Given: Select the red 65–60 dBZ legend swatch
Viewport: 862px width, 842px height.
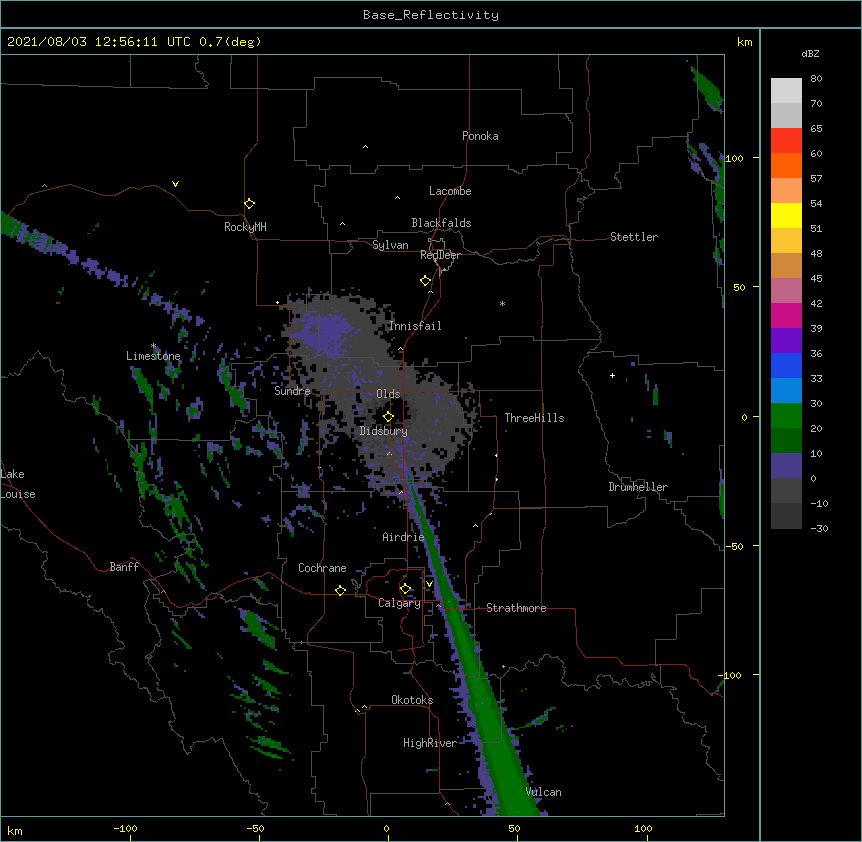Looking at the screenshot, I should pos(786,141).
